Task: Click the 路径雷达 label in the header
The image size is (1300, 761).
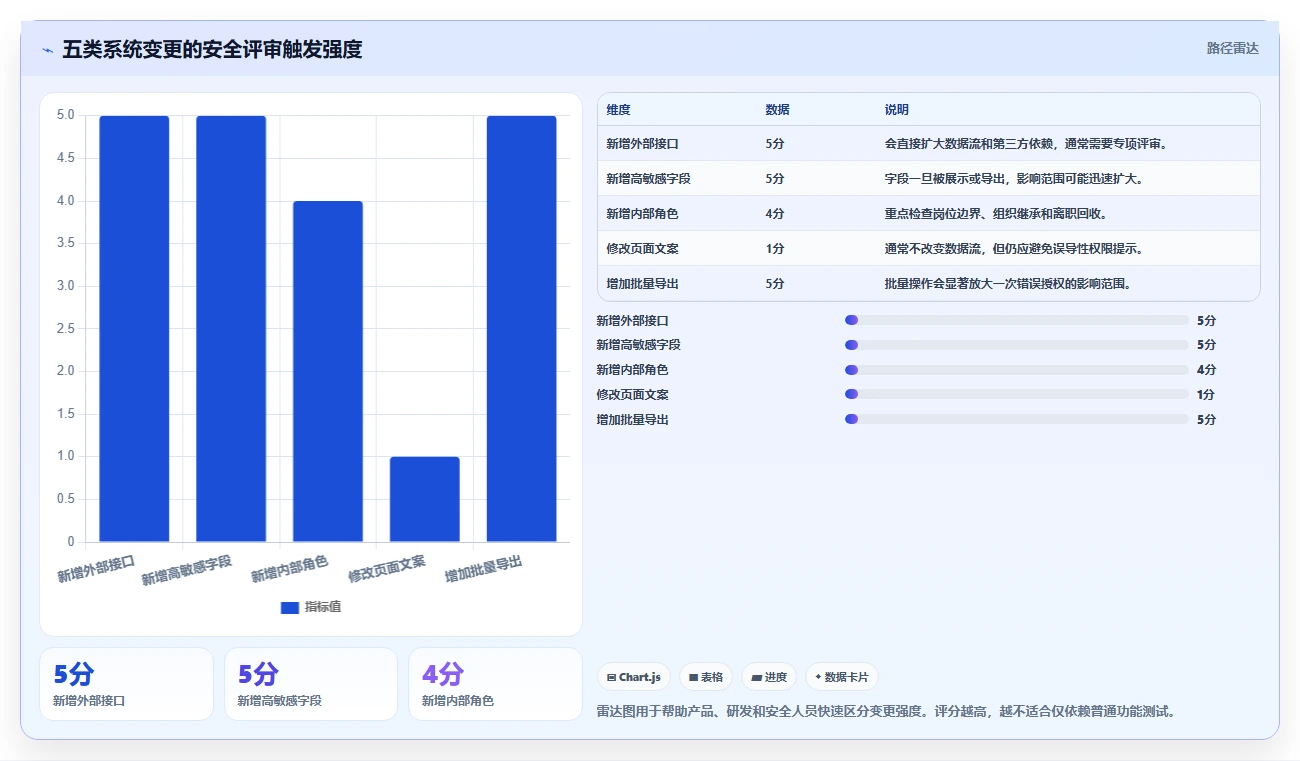Action: [x=1232, y=48]
